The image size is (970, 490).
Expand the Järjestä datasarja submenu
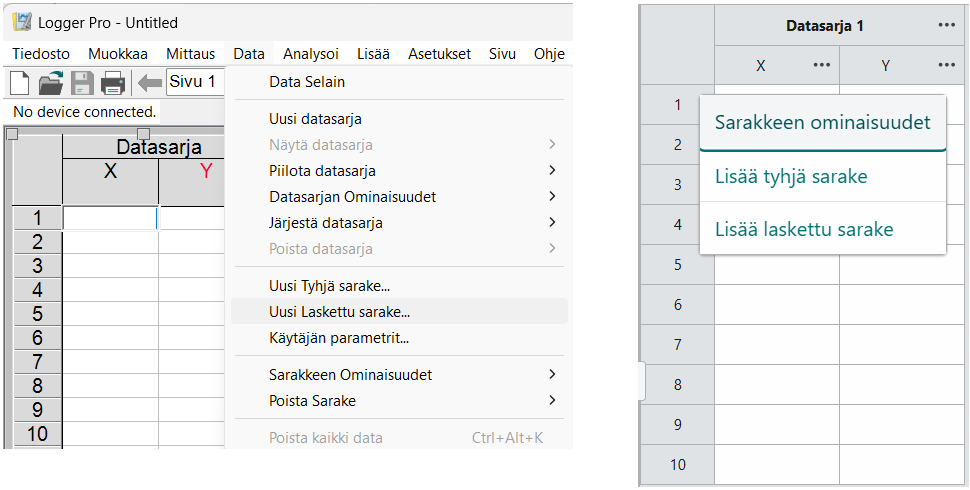pos(552,222)
